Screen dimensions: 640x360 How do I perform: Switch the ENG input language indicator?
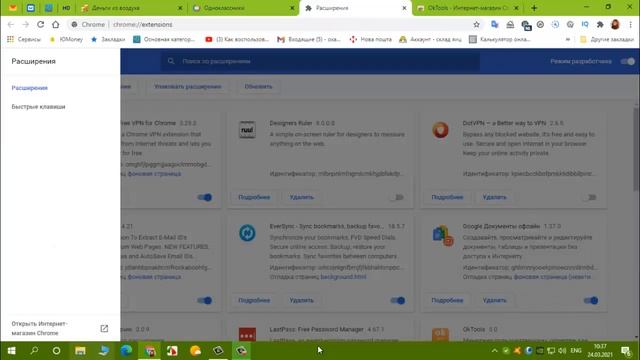(576, 351)
